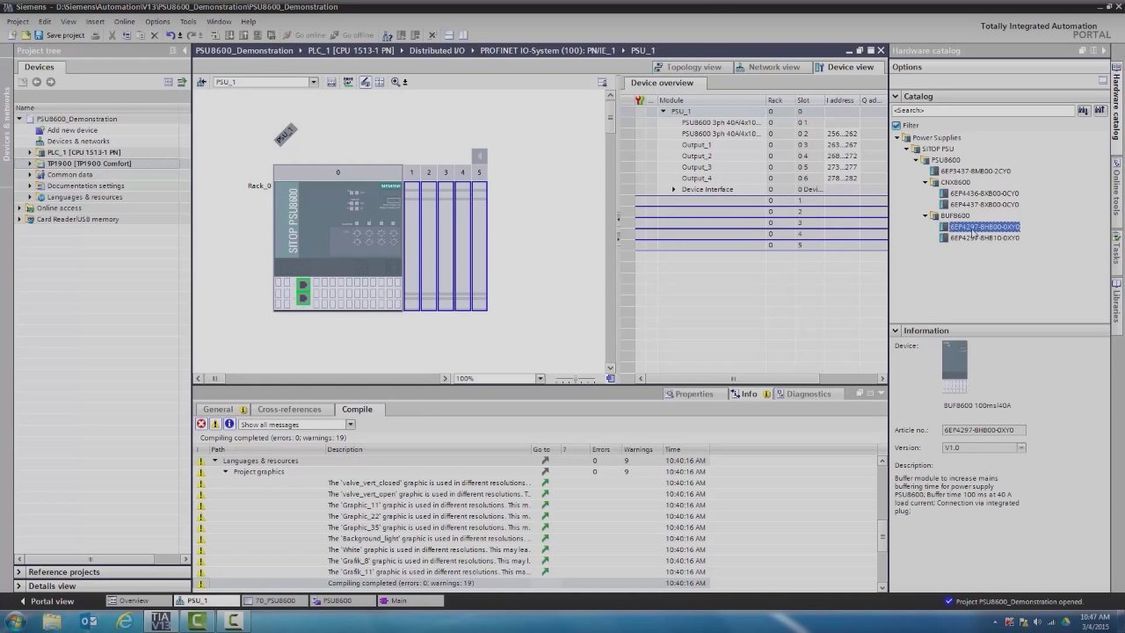Click the Article no. field in Information
Viewport: 1125px width, 633px height.
tap(984, 430)
